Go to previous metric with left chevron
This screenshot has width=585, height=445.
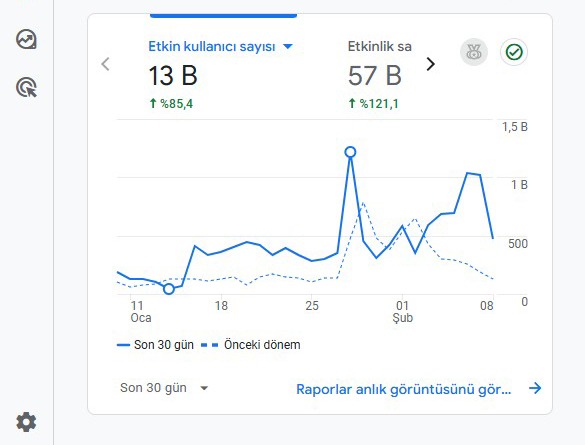pos(106,64)
